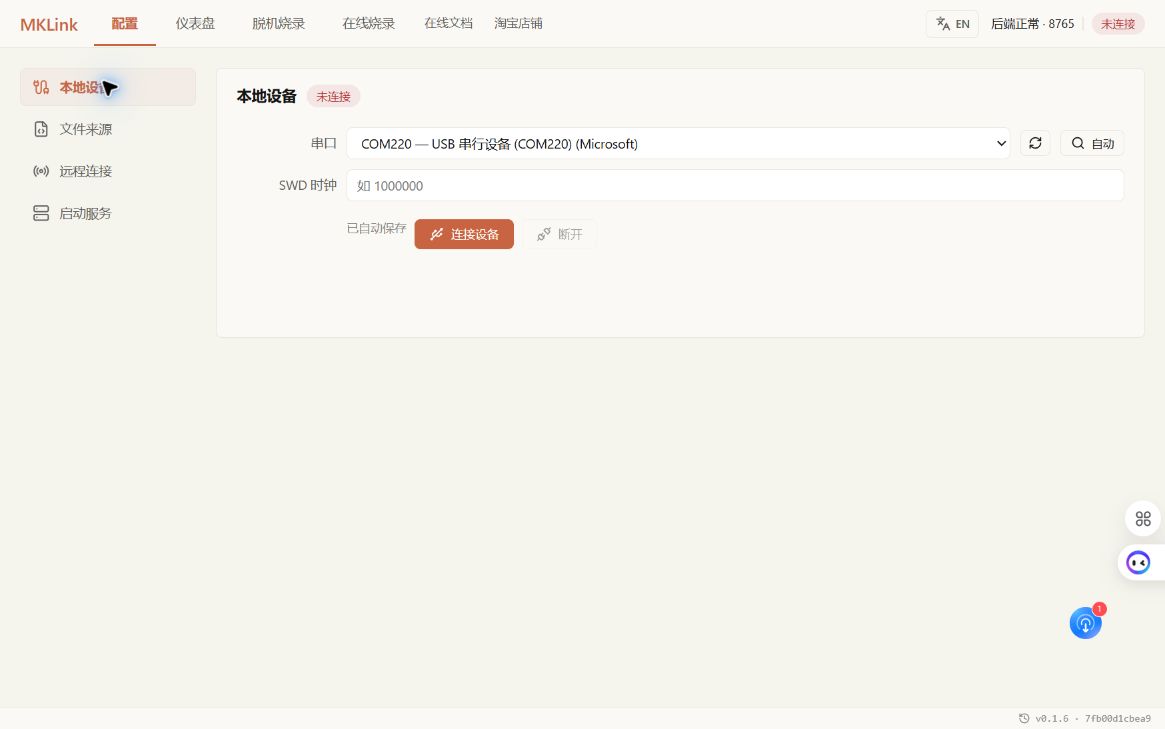Click the top-right 未连接 status badge
This screenshot has width=1165, height=729.
click(1117, 24)
